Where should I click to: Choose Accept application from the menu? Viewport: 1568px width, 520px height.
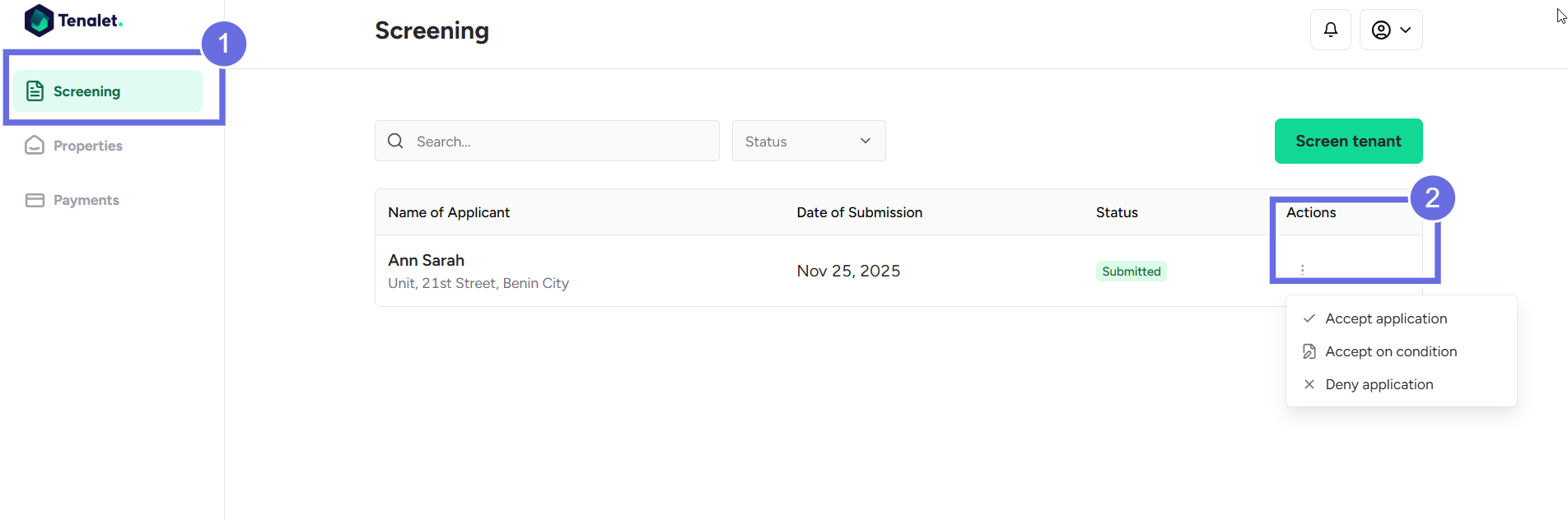1385,318
